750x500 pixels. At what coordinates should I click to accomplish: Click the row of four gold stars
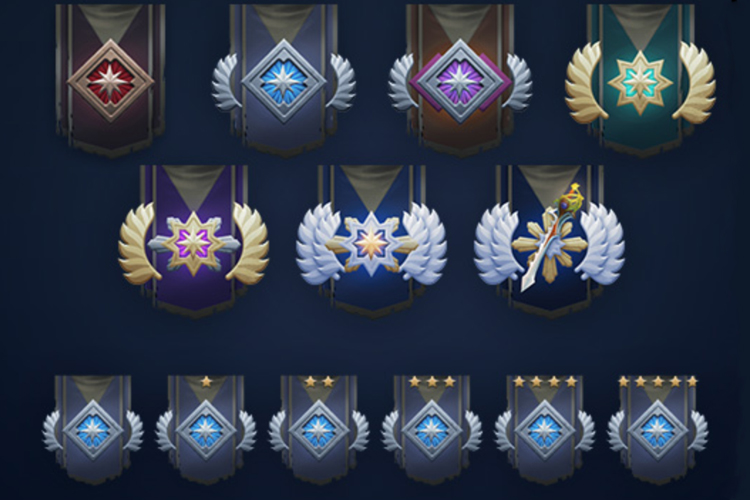point(545,381)
